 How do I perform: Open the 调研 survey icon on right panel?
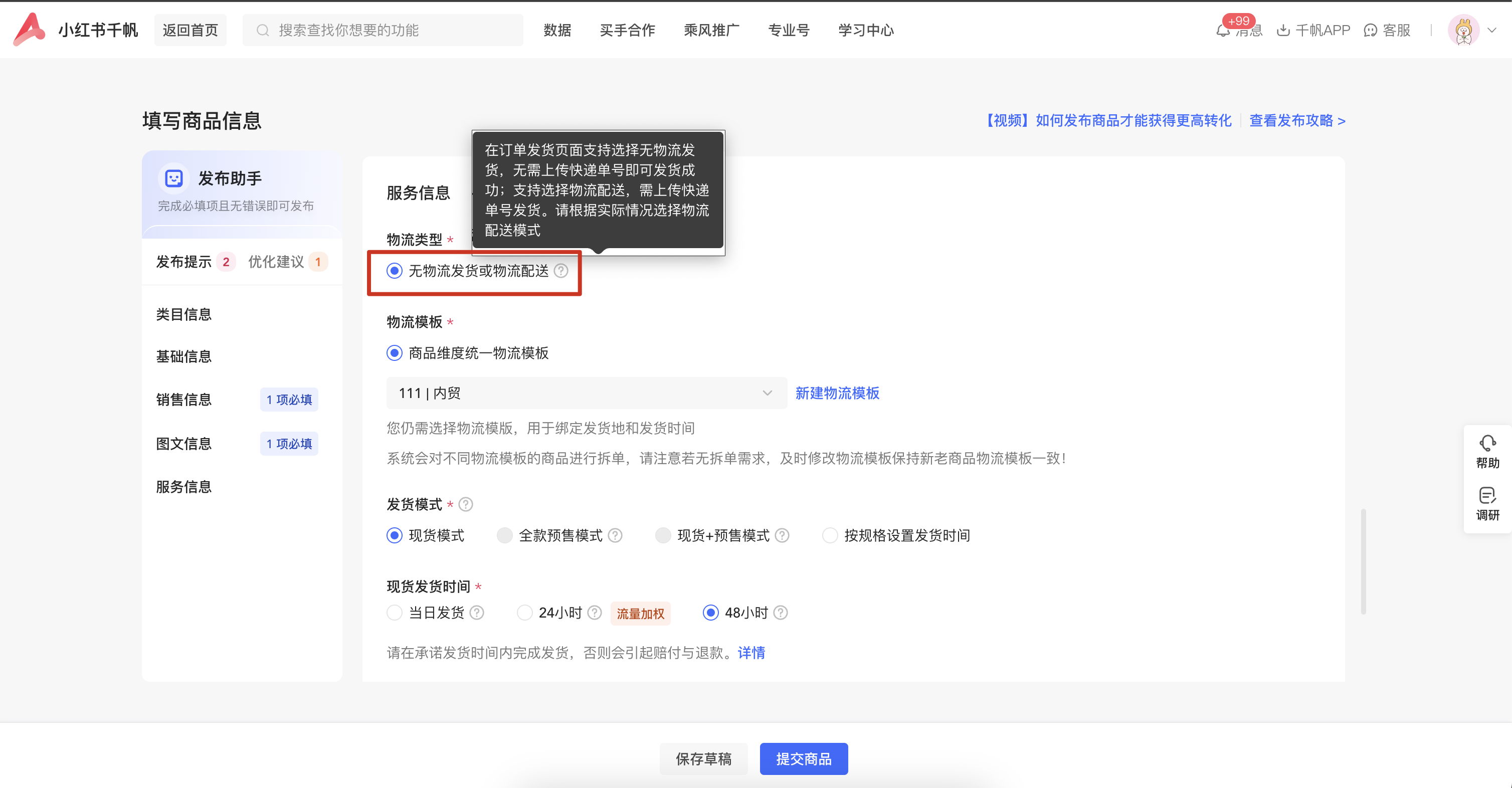pos(1487,495)
